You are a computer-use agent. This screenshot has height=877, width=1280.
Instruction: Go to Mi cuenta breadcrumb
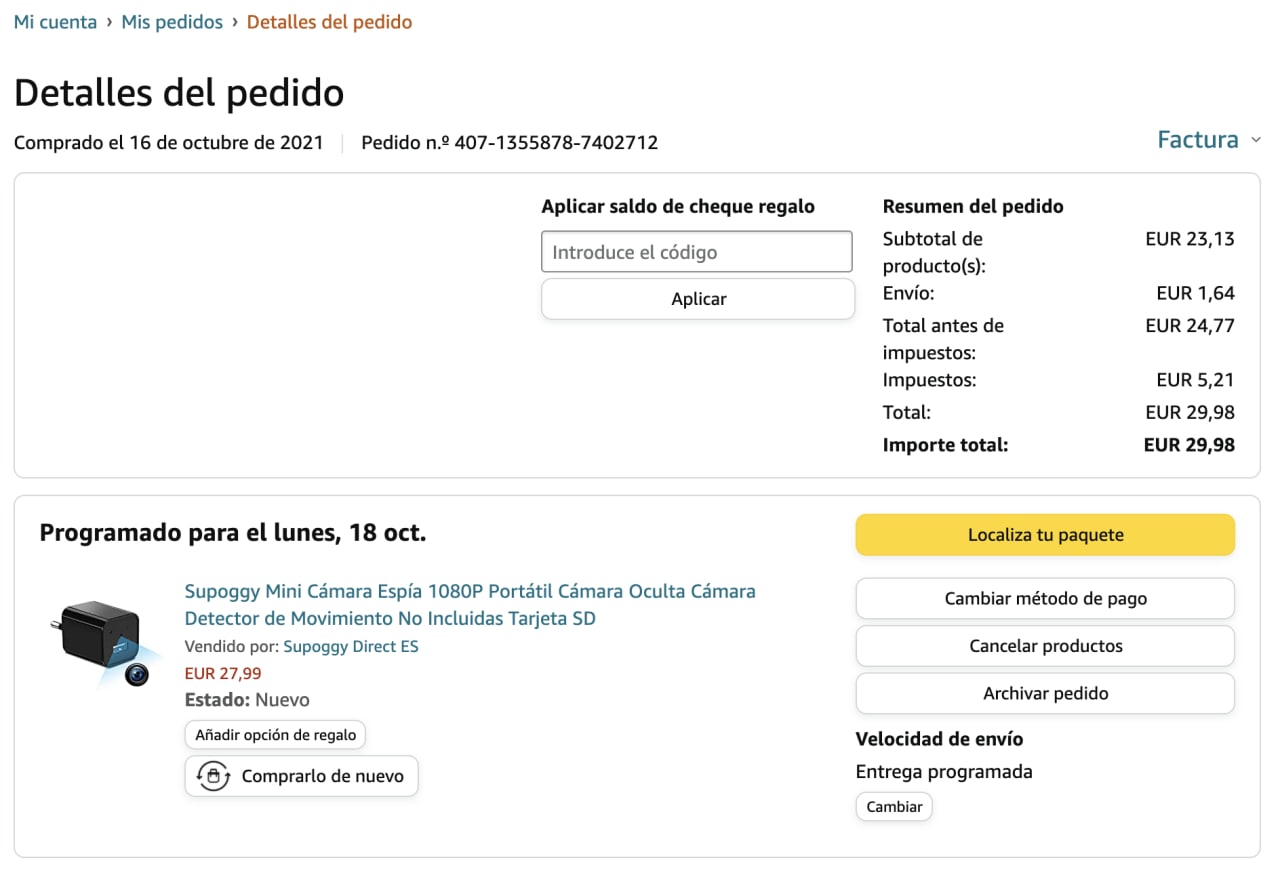pos(55,22)
